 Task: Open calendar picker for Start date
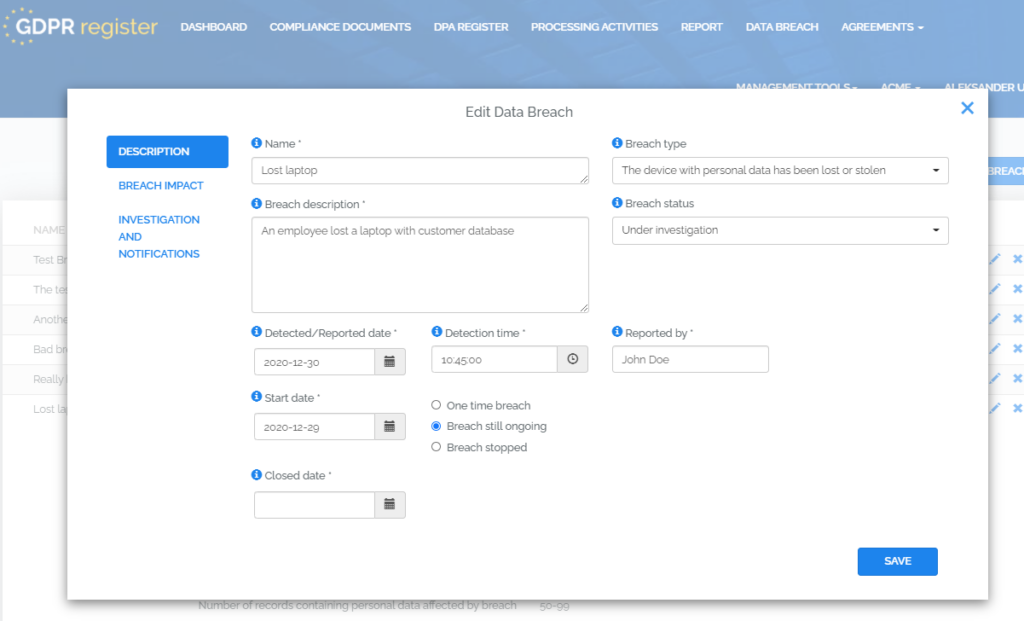tap(390, 427)
